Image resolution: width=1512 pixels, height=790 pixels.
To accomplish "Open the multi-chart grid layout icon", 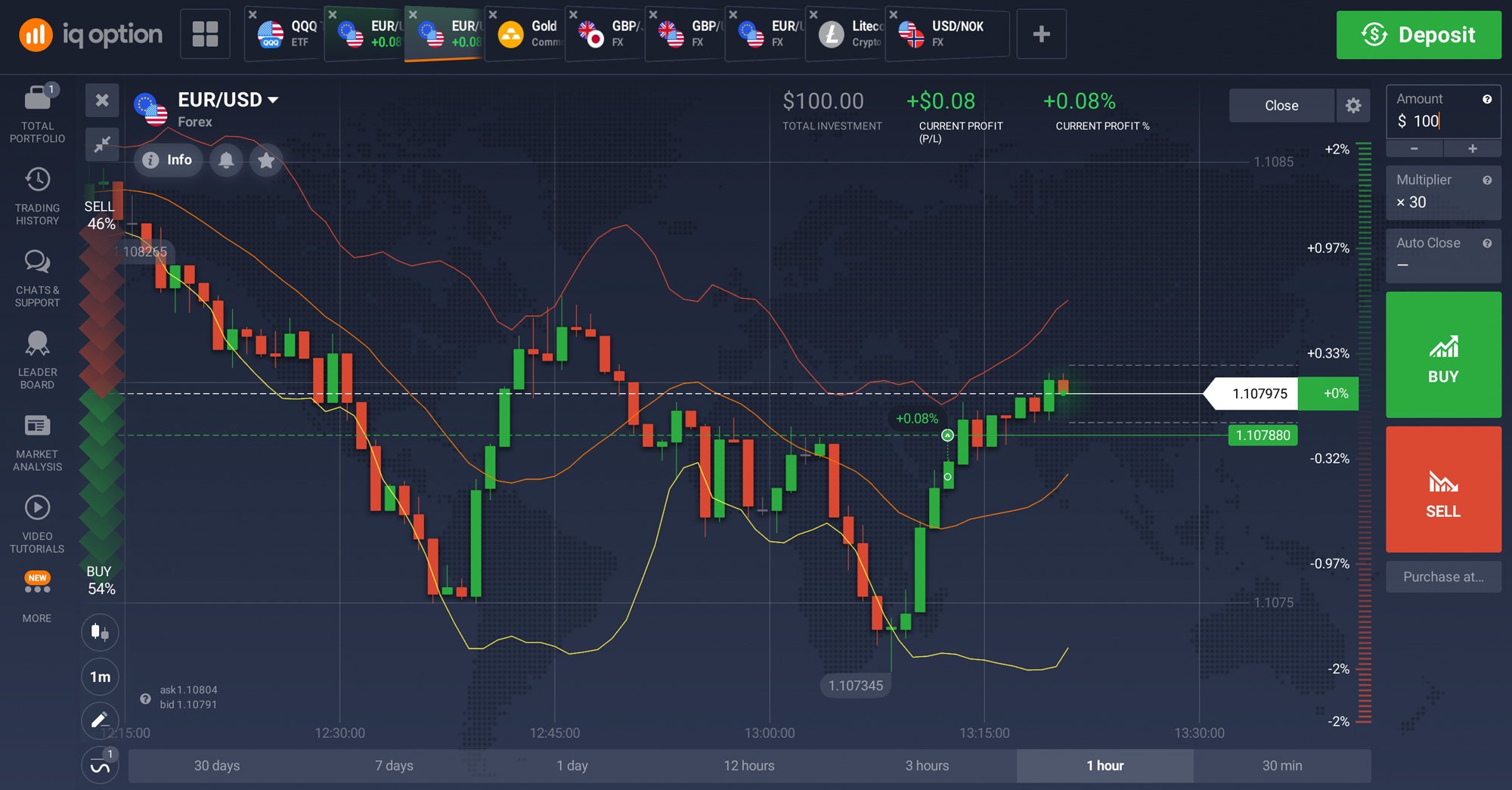I will point(205,34).
